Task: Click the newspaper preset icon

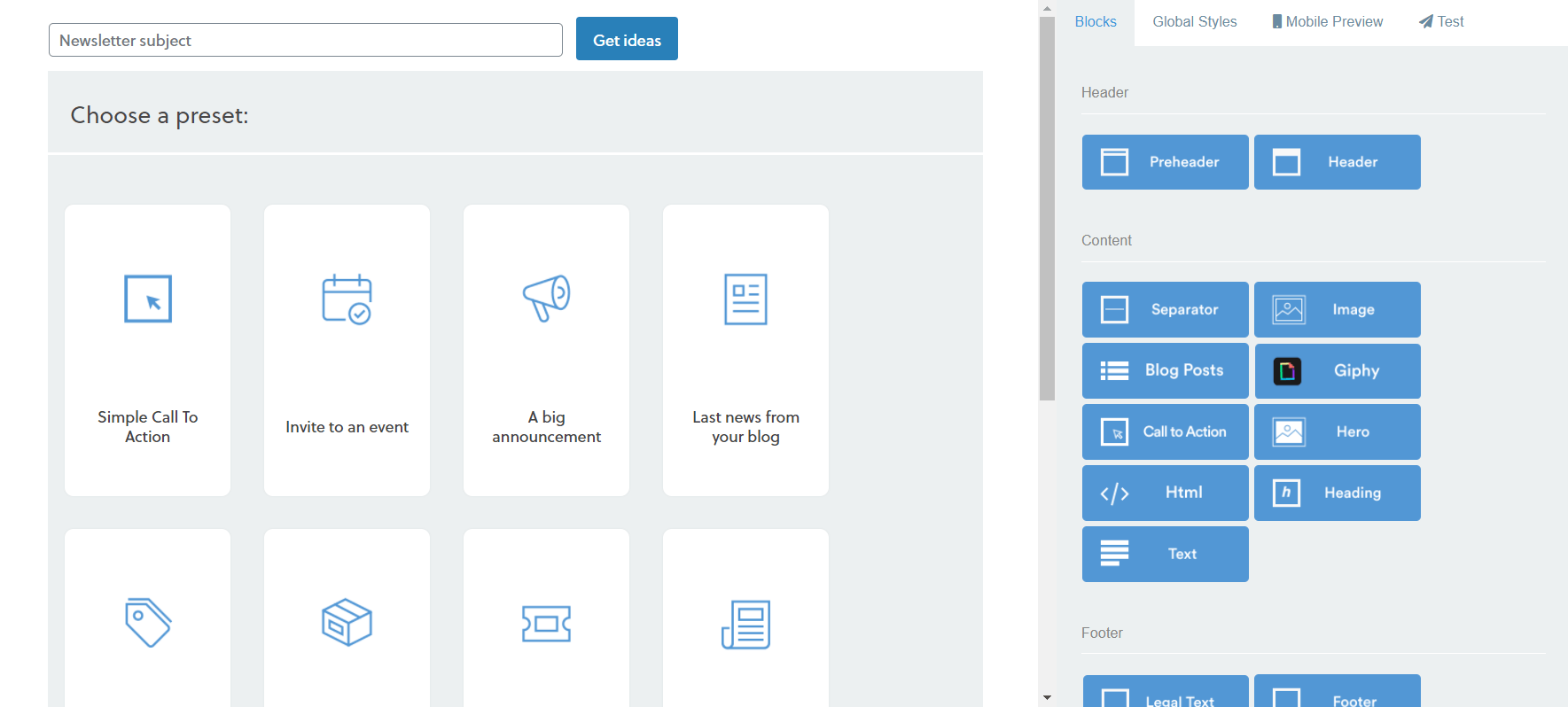Action: coord(745,624)
